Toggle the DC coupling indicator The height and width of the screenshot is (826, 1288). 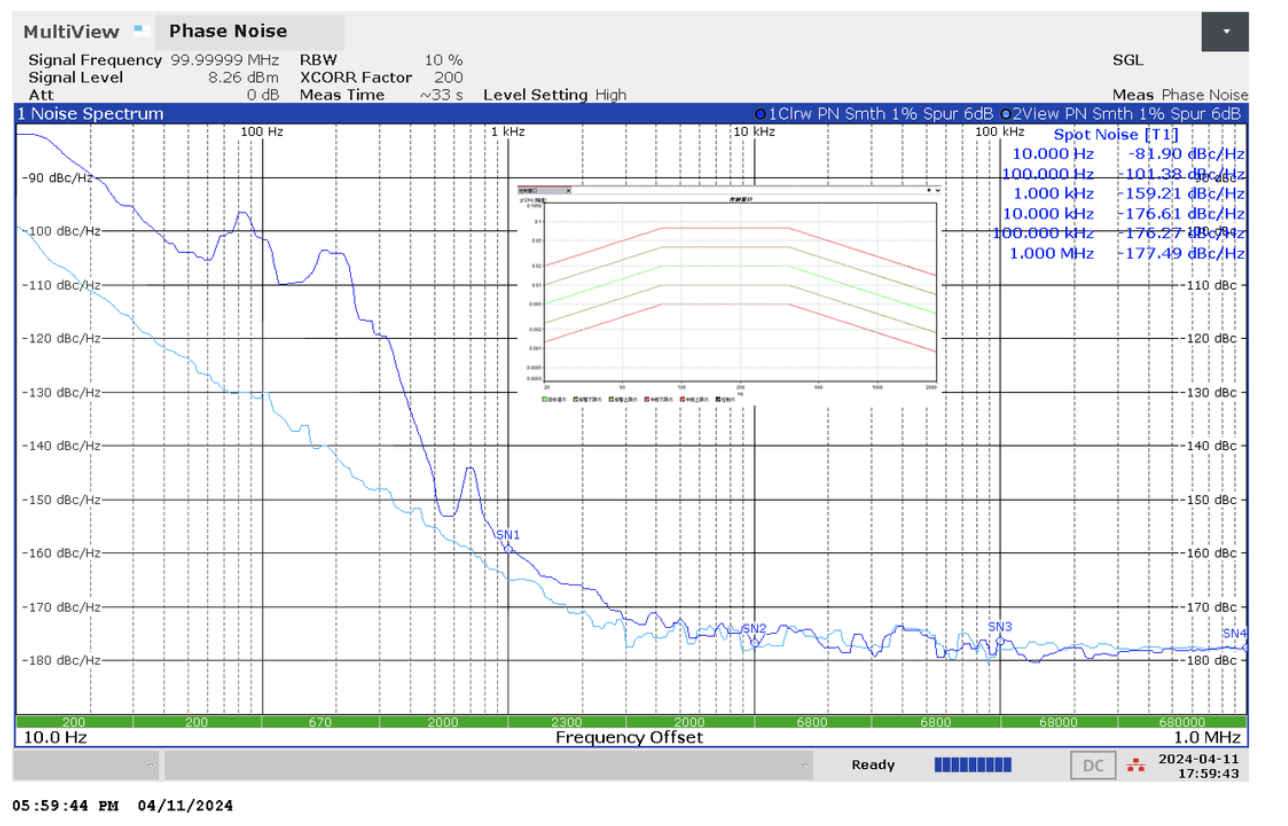(1093, 766)
